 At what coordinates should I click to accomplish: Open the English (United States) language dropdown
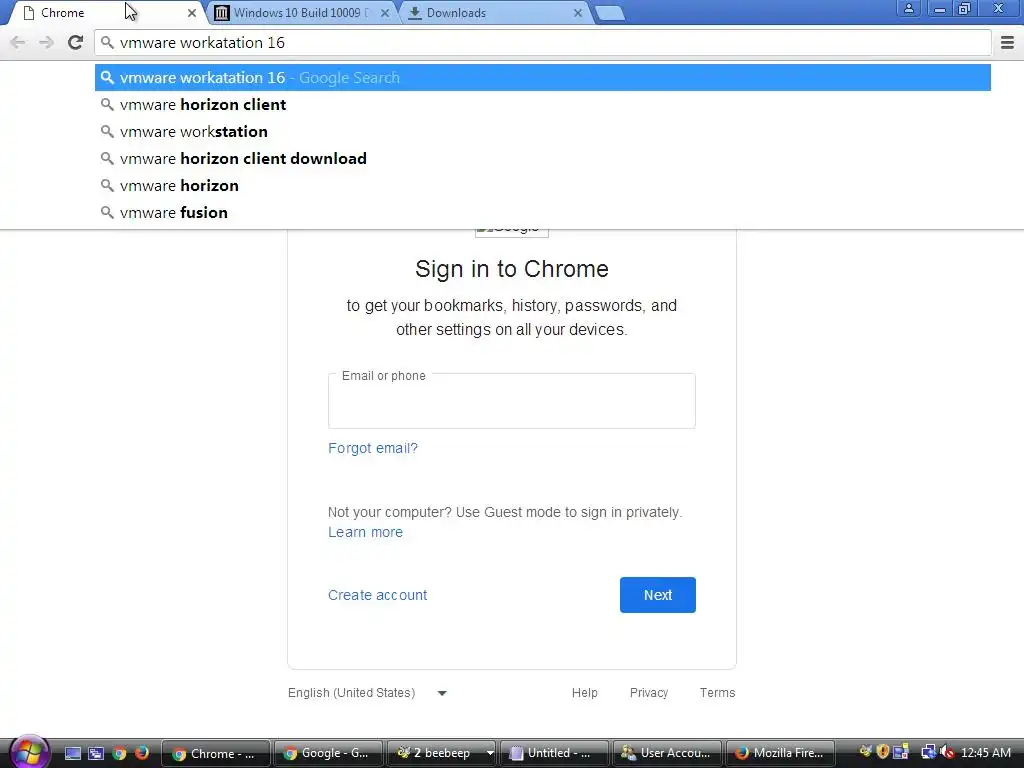(x=367, y=693)
